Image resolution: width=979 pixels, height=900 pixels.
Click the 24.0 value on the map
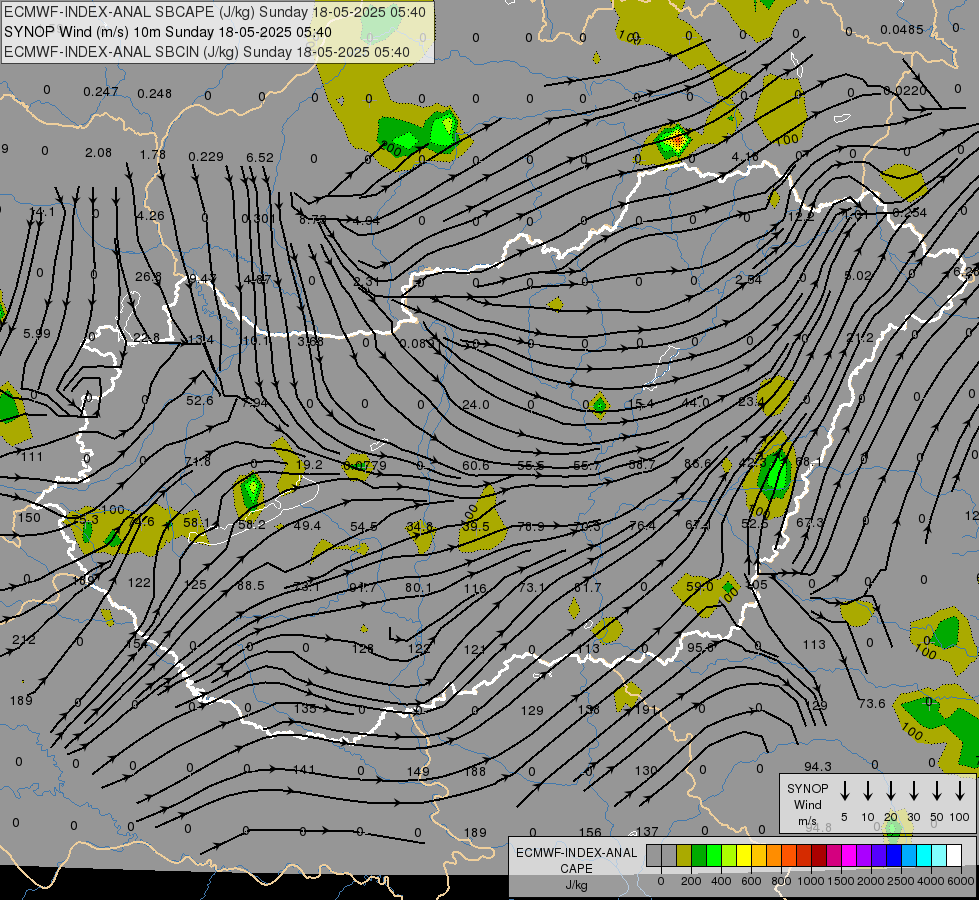tap(476, 405)
